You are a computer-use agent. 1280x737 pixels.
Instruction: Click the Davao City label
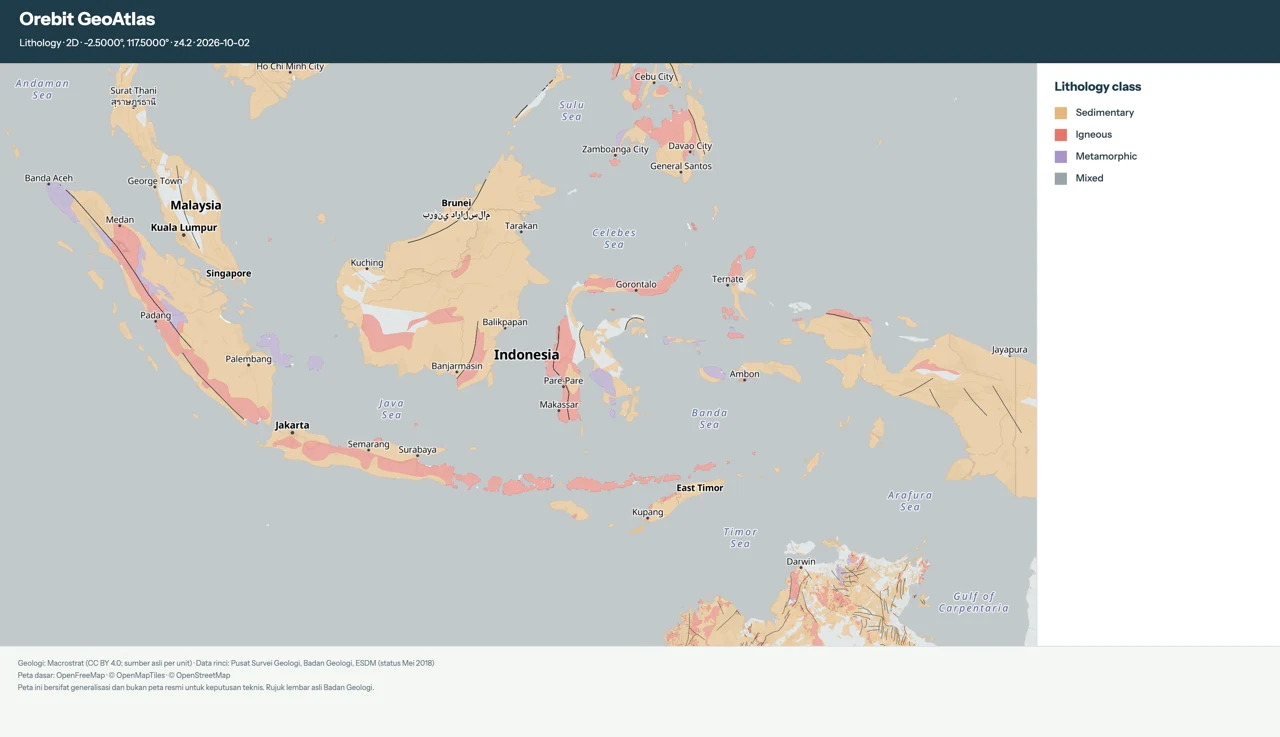(x=690, y=146)
